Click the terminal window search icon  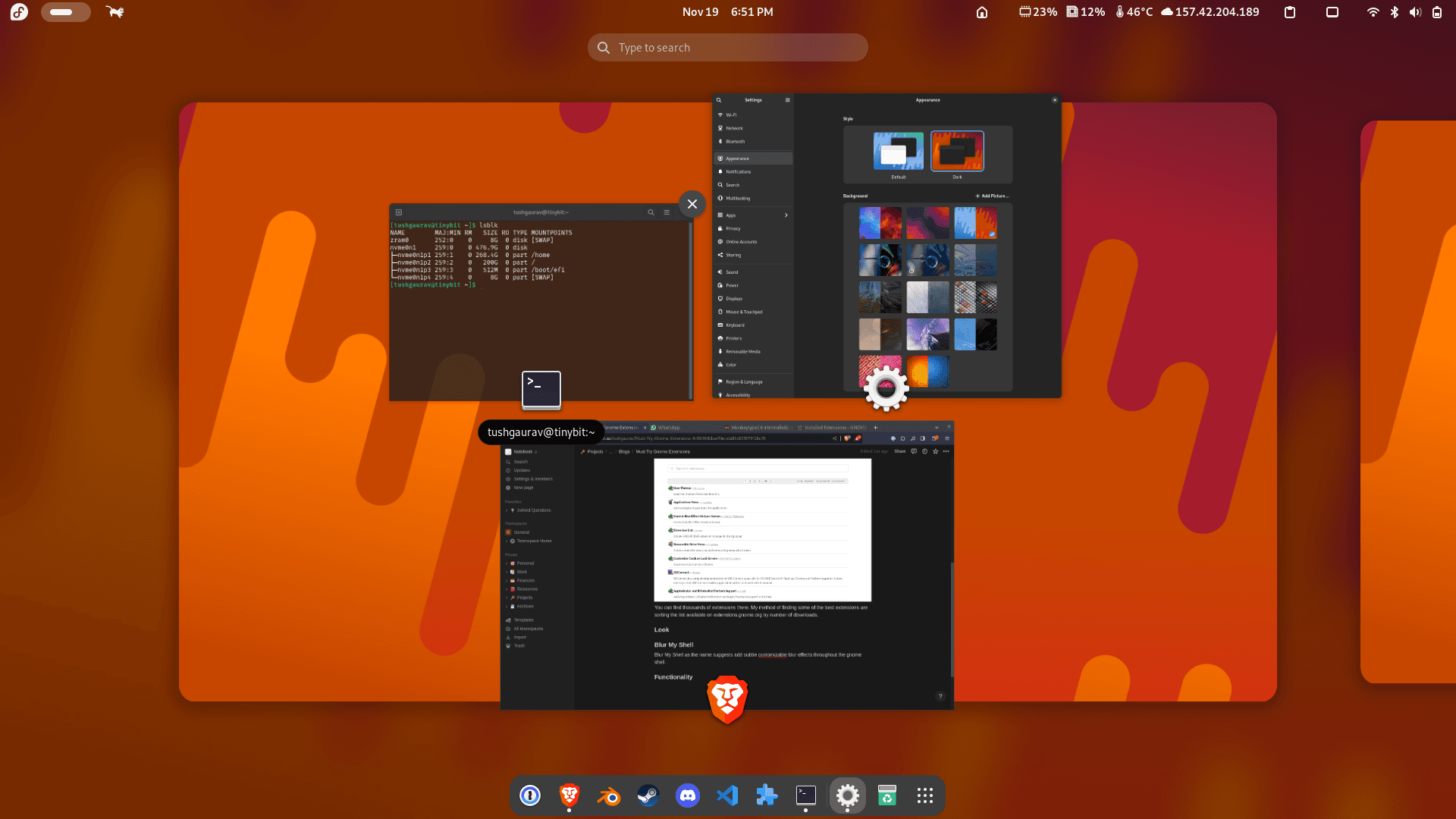pos(651,212)
